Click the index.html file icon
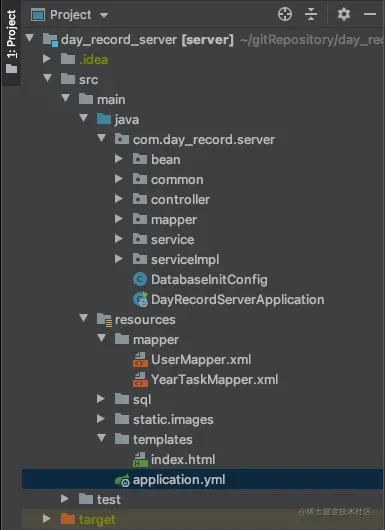 [x=140, y=460]
